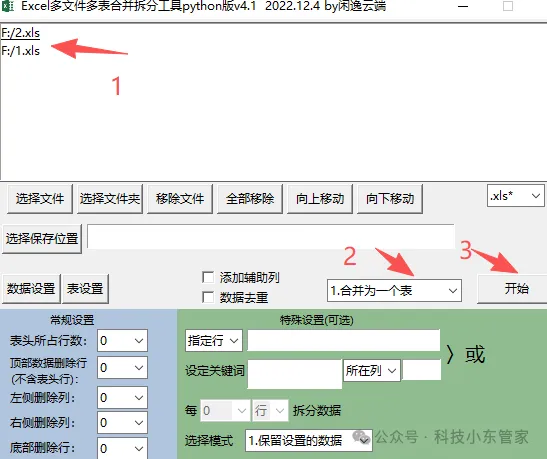Open the disabled 每 0 count dropdown
This screenshot has height=459, width=547.
point(225,411)
